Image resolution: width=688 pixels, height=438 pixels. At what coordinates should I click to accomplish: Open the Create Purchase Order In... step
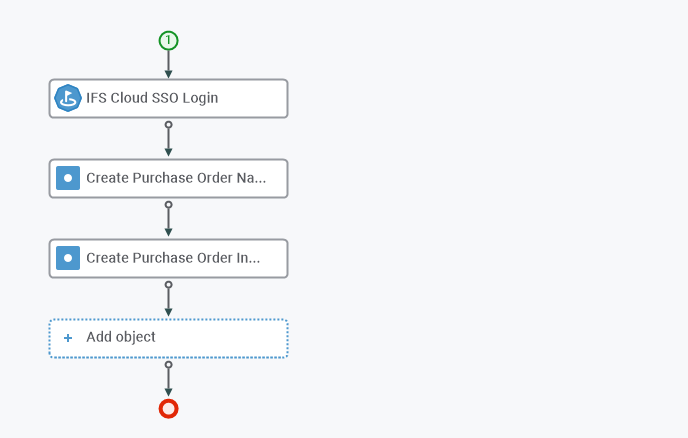click(x=168, y=258)
